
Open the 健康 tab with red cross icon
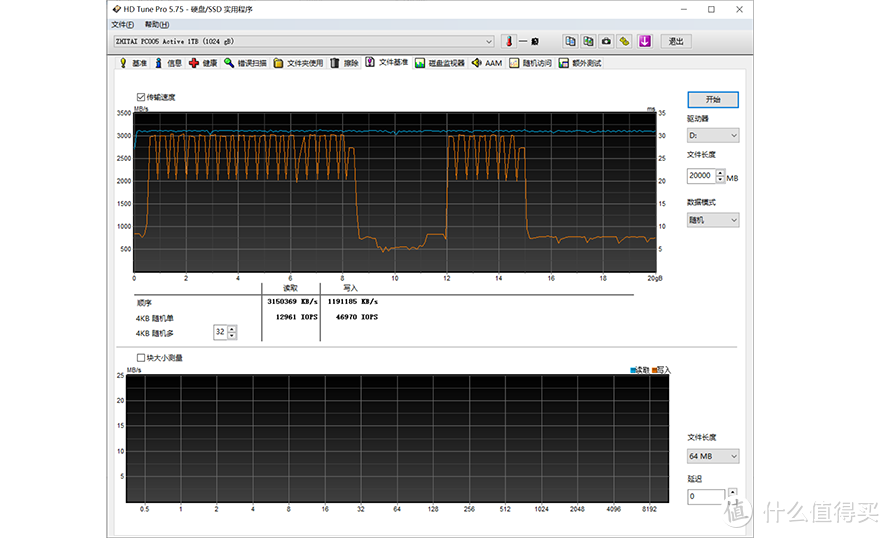click(x=203, y=63)
